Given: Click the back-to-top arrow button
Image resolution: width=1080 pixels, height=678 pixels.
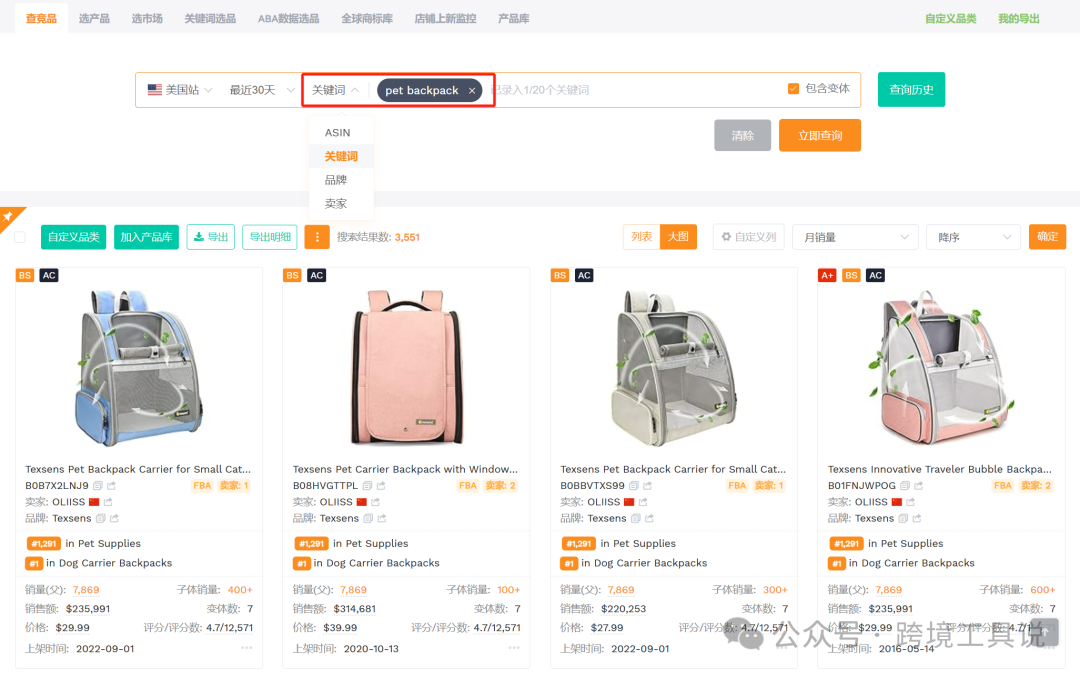Looking at the screenshot, I should click(1046, 632).
